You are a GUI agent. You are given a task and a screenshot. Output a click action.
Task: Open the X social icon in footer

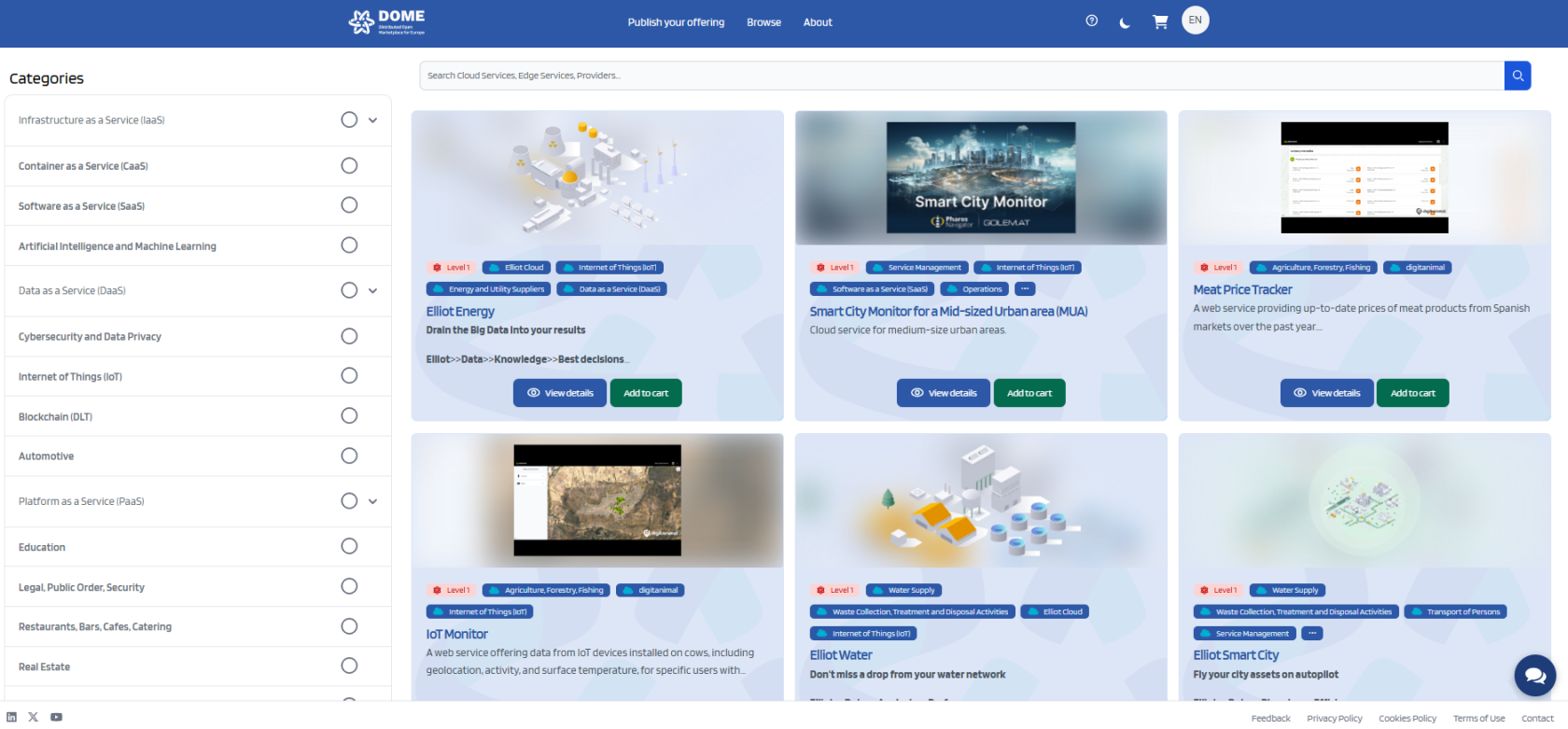tap(34, 717)
